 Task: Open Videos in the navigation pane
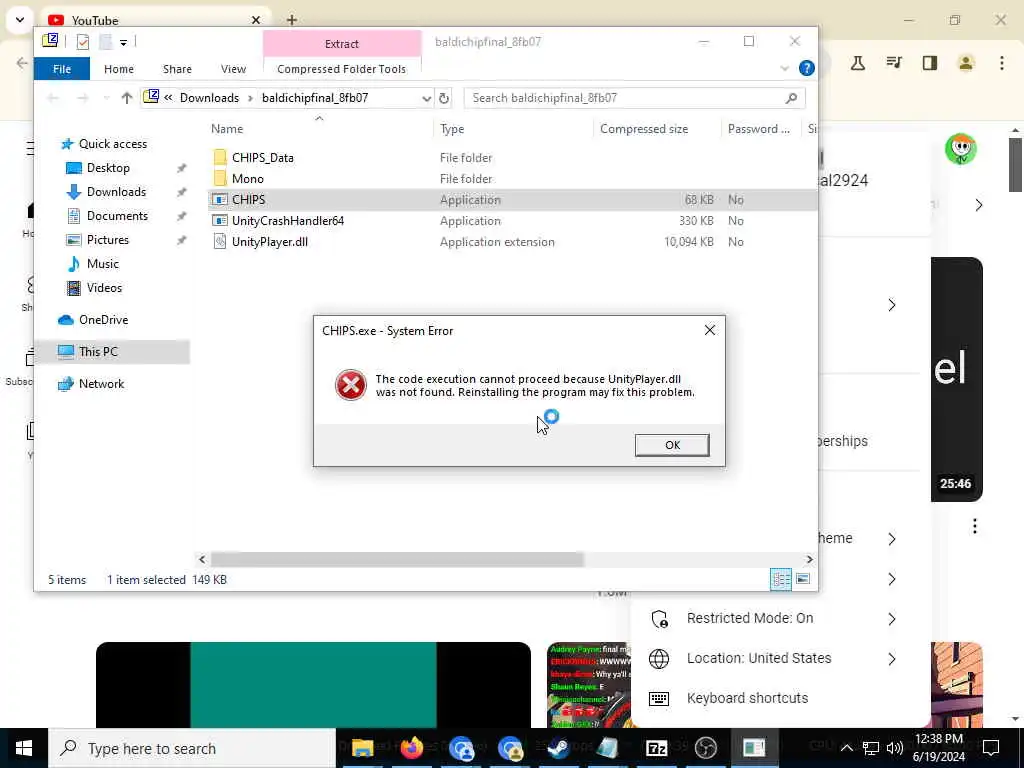click(x=104, y=288)
